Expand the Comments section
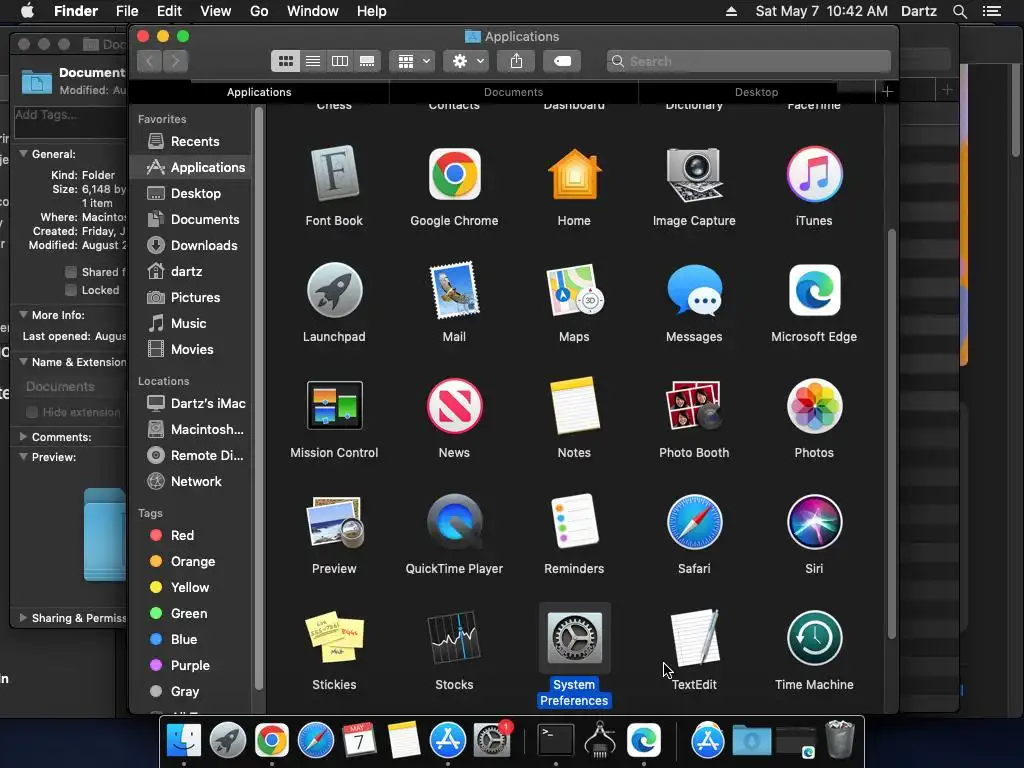1024x768 pixels. [x=24, y=437]
